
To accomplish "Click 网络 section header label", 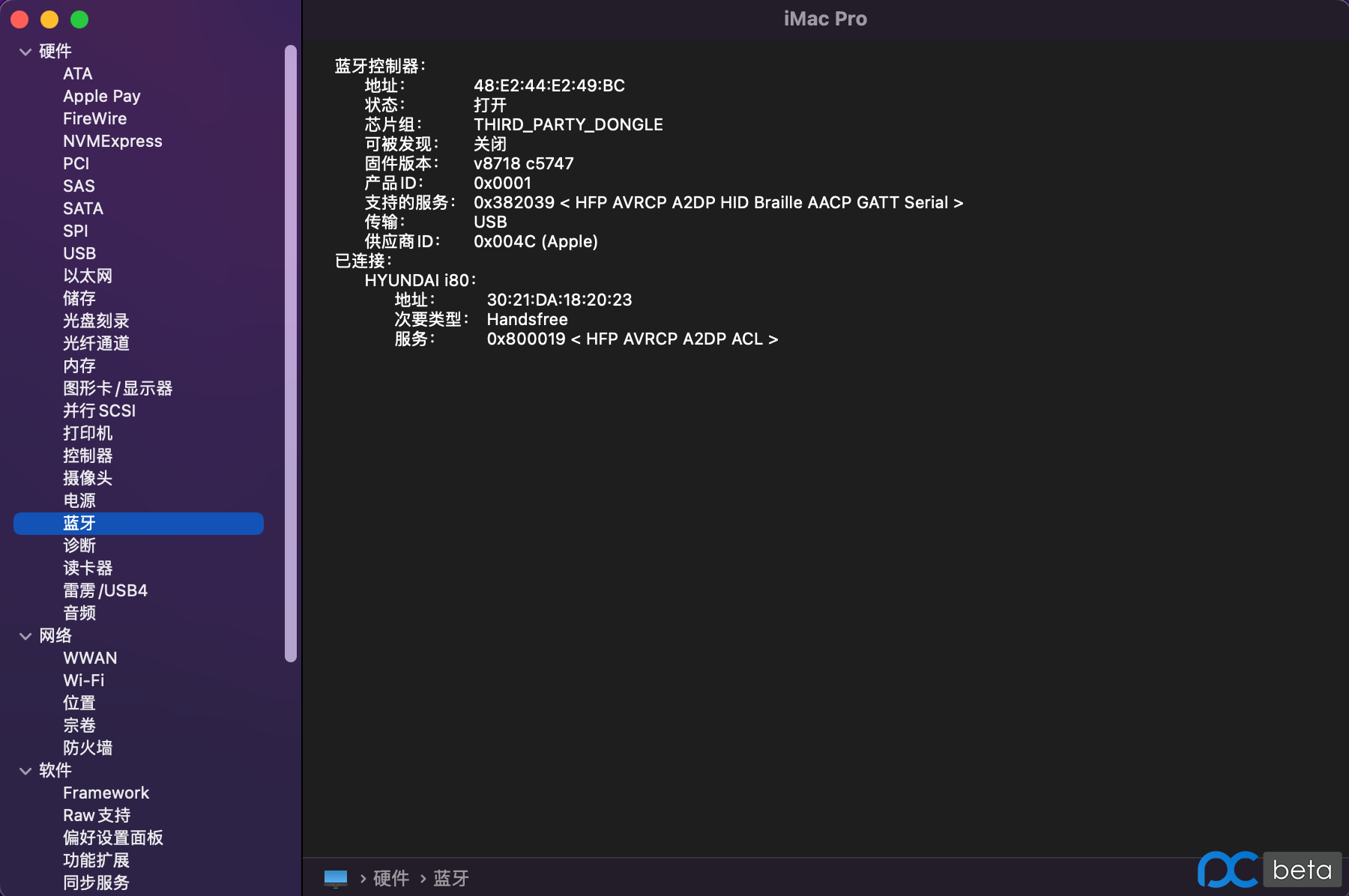I will click(x=55, y=635).
